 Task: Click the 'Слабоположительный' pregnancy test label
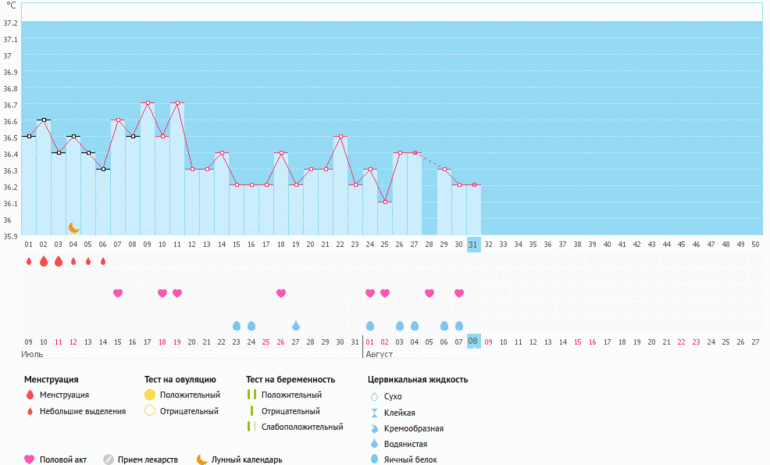click(297, 427)
